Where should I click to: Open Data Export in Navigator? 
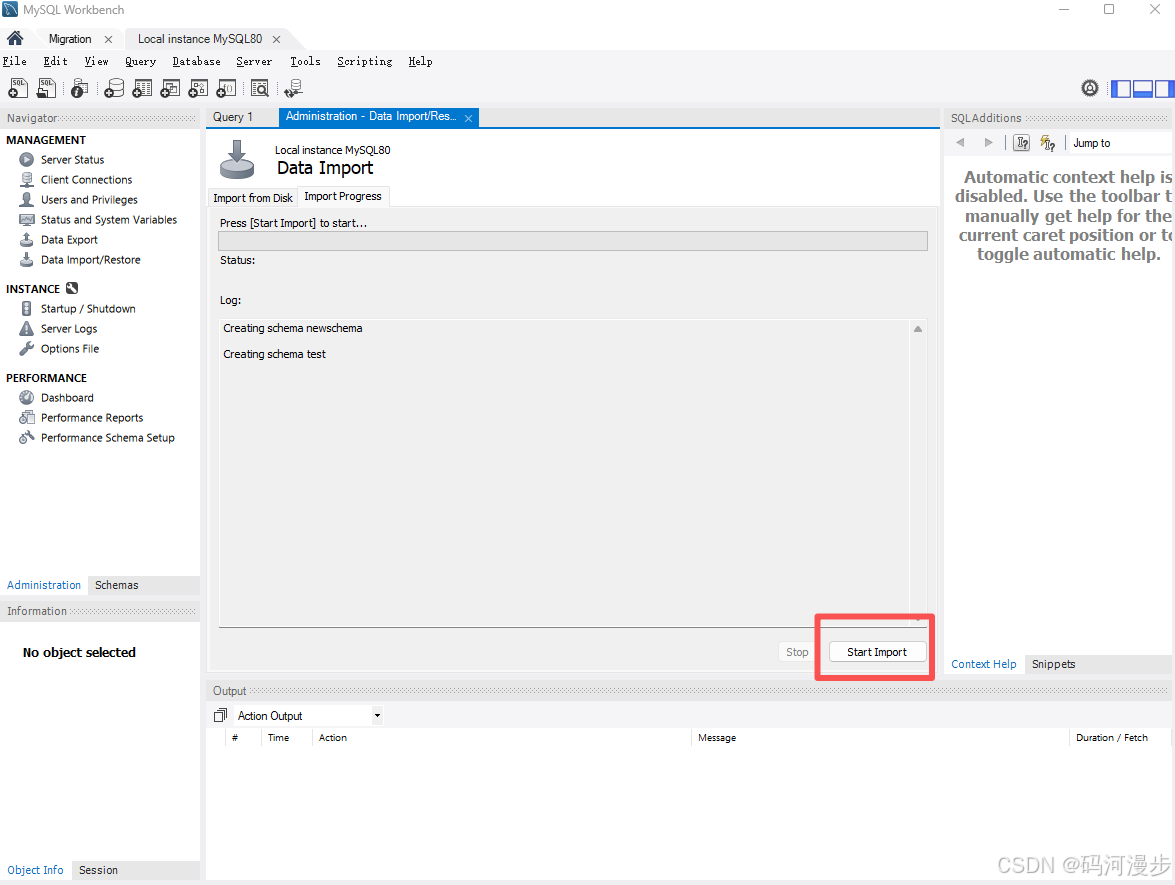click(x=69, y=240)
